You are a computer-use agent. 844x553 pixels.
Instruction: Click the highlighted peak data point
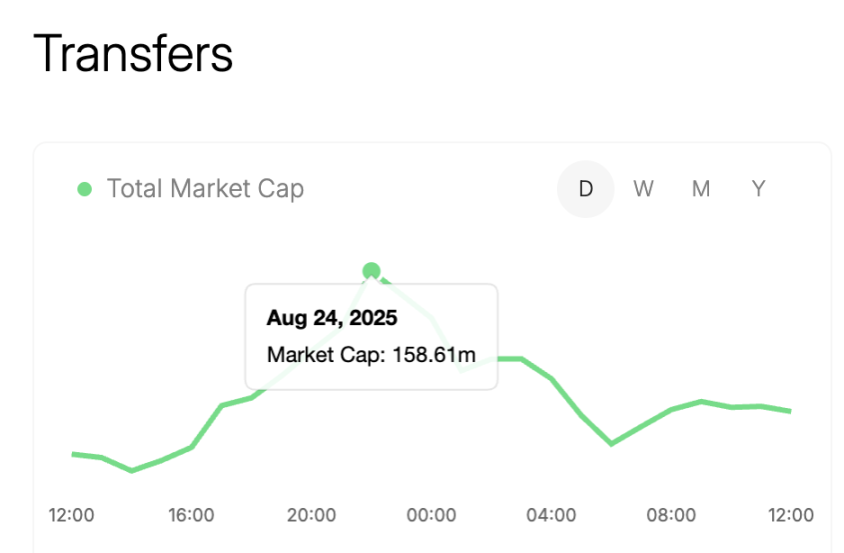tap(372, 270)
